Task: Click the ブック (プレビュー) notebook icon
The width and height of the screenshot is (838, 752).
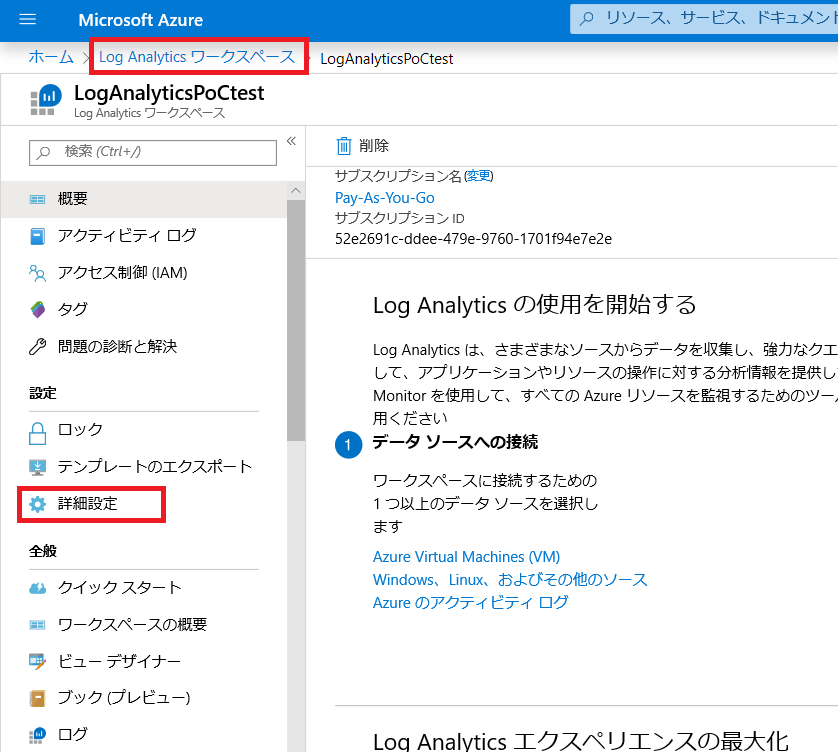Action: point(37,698)
